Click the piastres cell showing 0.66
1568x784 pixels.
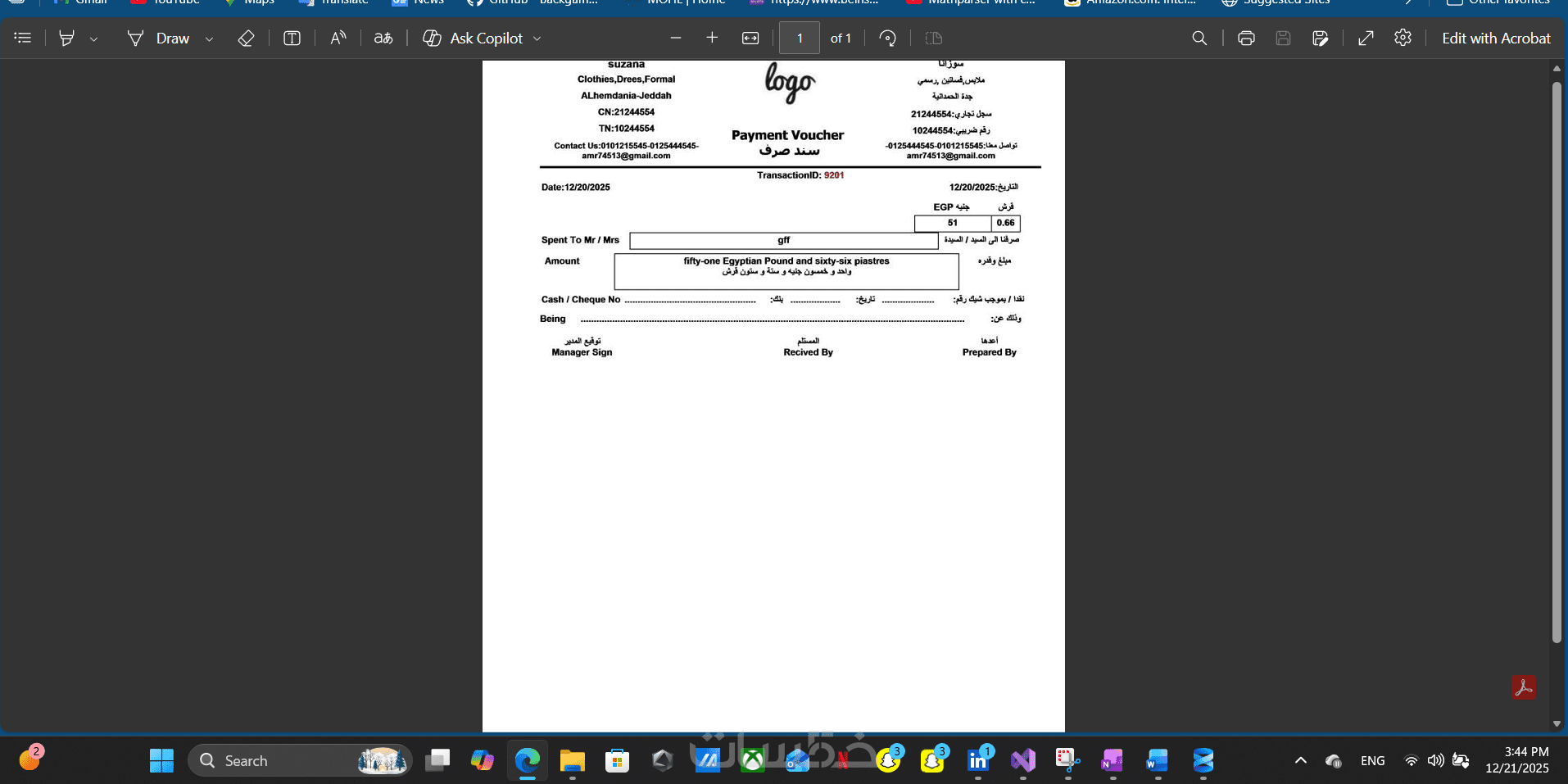click(1005, 223)
